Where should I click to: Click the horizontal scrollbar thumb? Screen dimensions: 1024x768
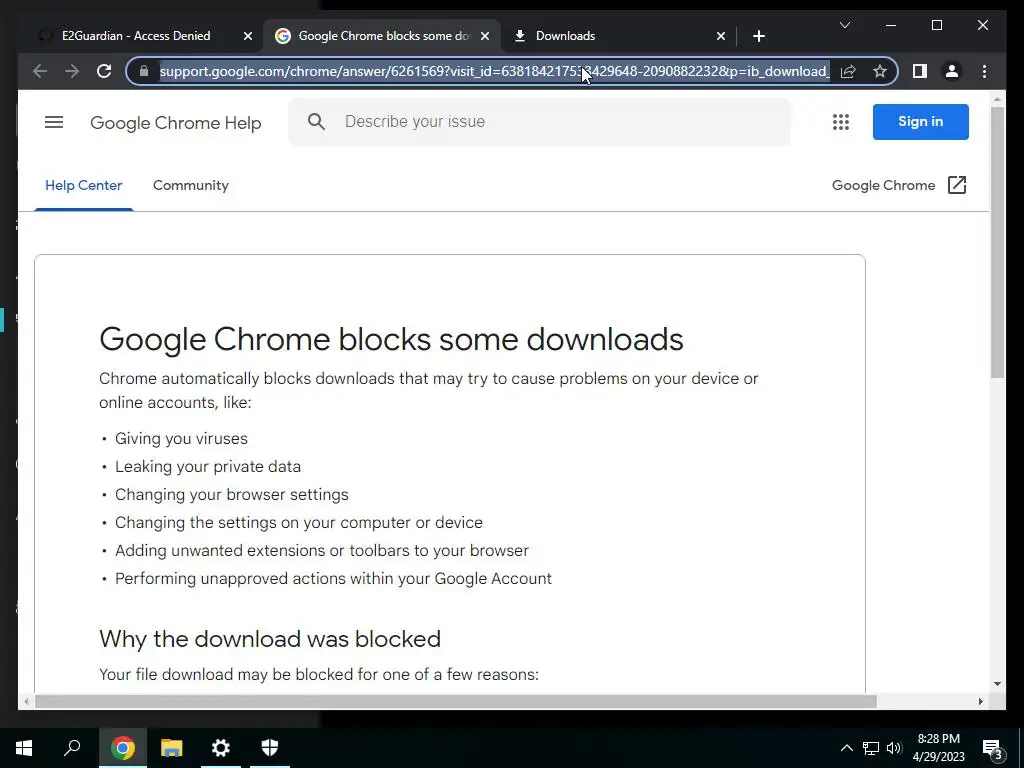455,701
